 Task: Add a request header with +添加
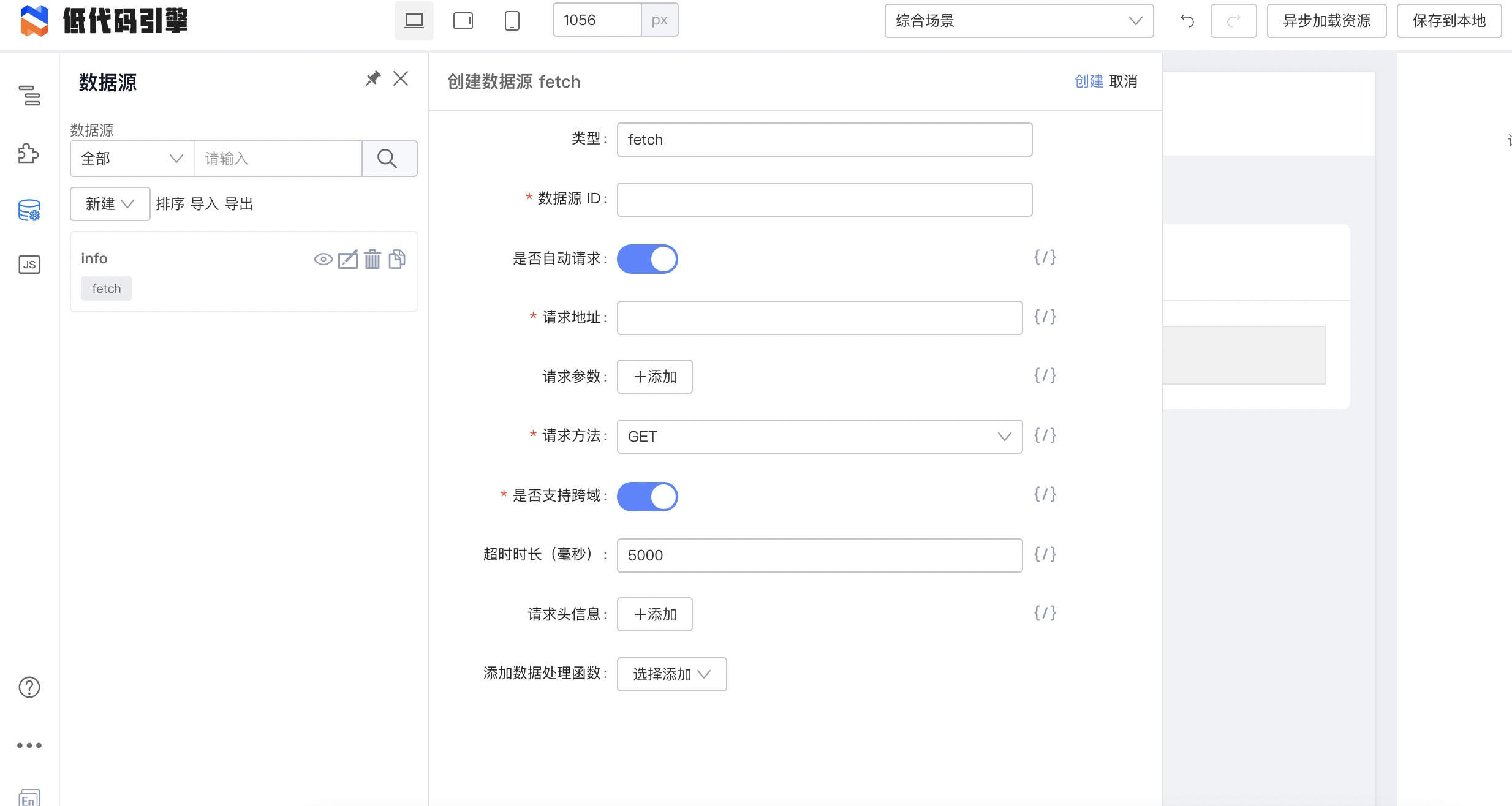tap(655, 614)
